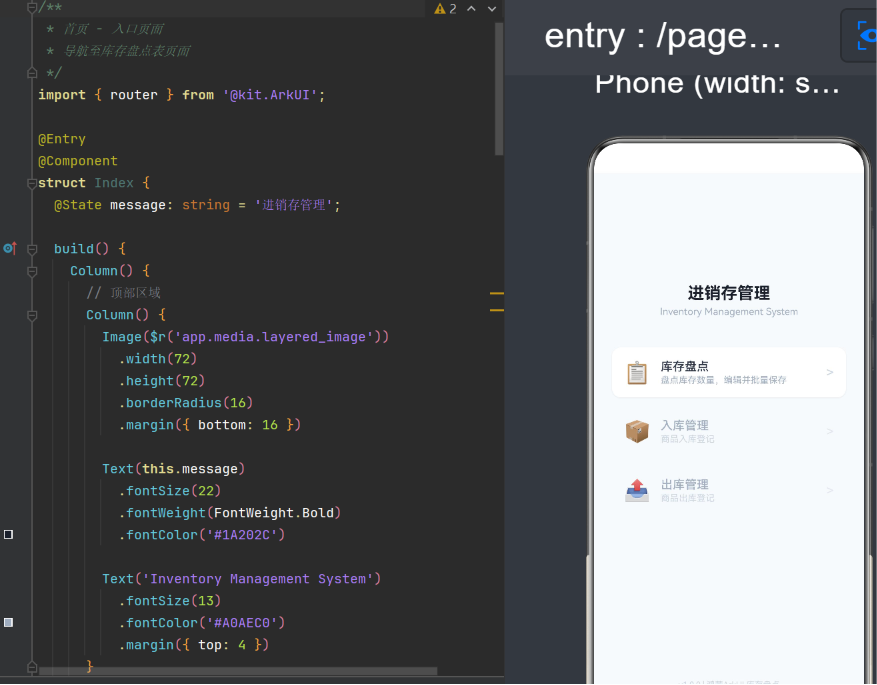
Task: Click the '进销存管理' string literal in code
Action: pos(294,205)
